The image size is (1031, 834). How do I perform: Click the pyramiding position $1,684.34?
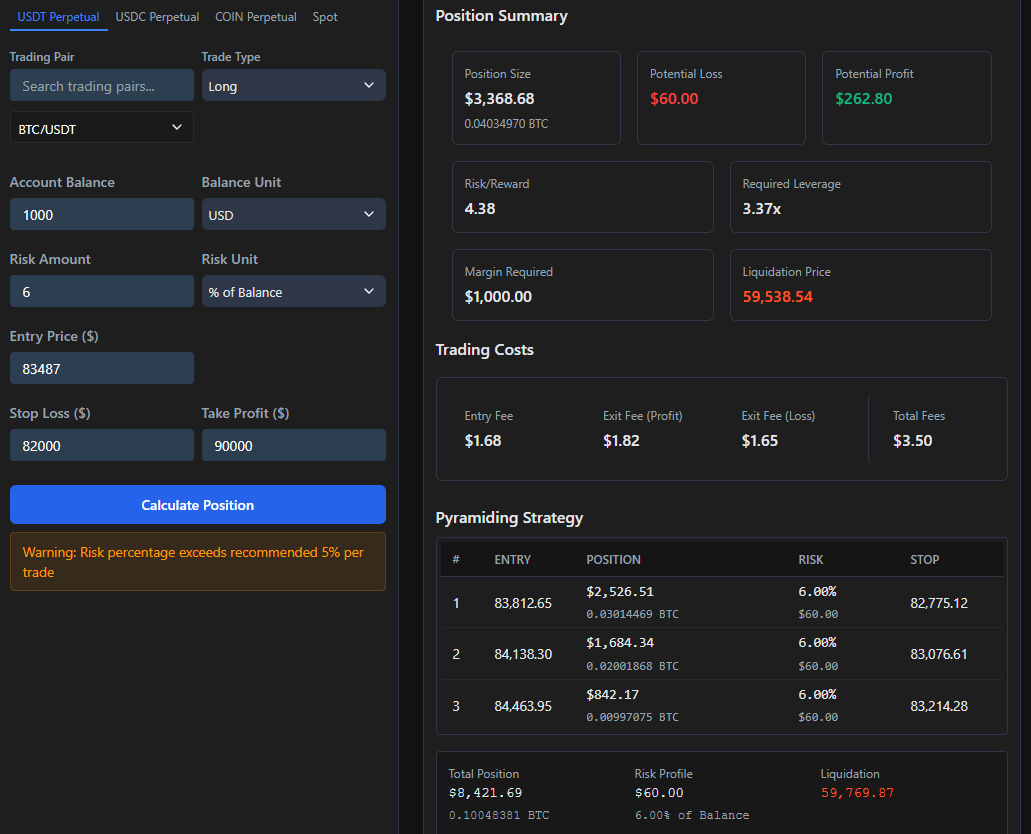(x=620, y=643)
